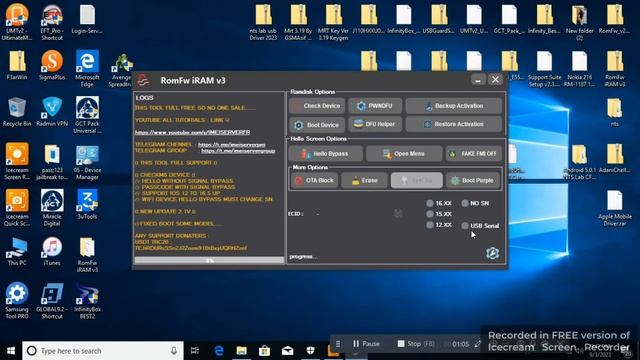
Task: Click the RomFw iRAM app logo icon
Action: pyautogui.click(x=143, y=80)
